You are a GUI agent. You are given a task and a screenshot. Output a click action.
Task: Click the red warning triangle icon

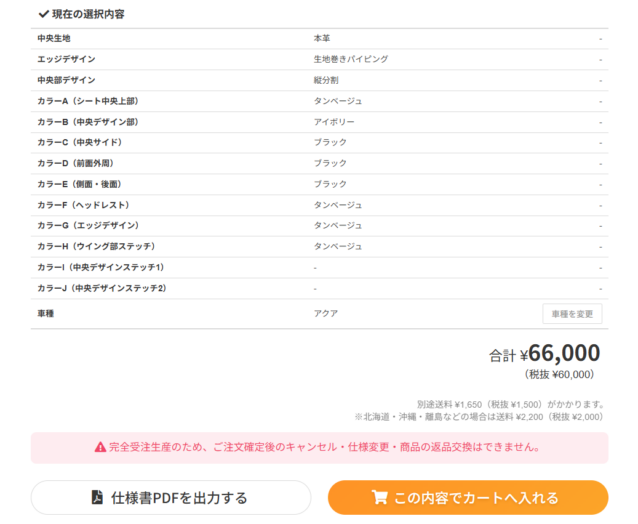(100, 447)
